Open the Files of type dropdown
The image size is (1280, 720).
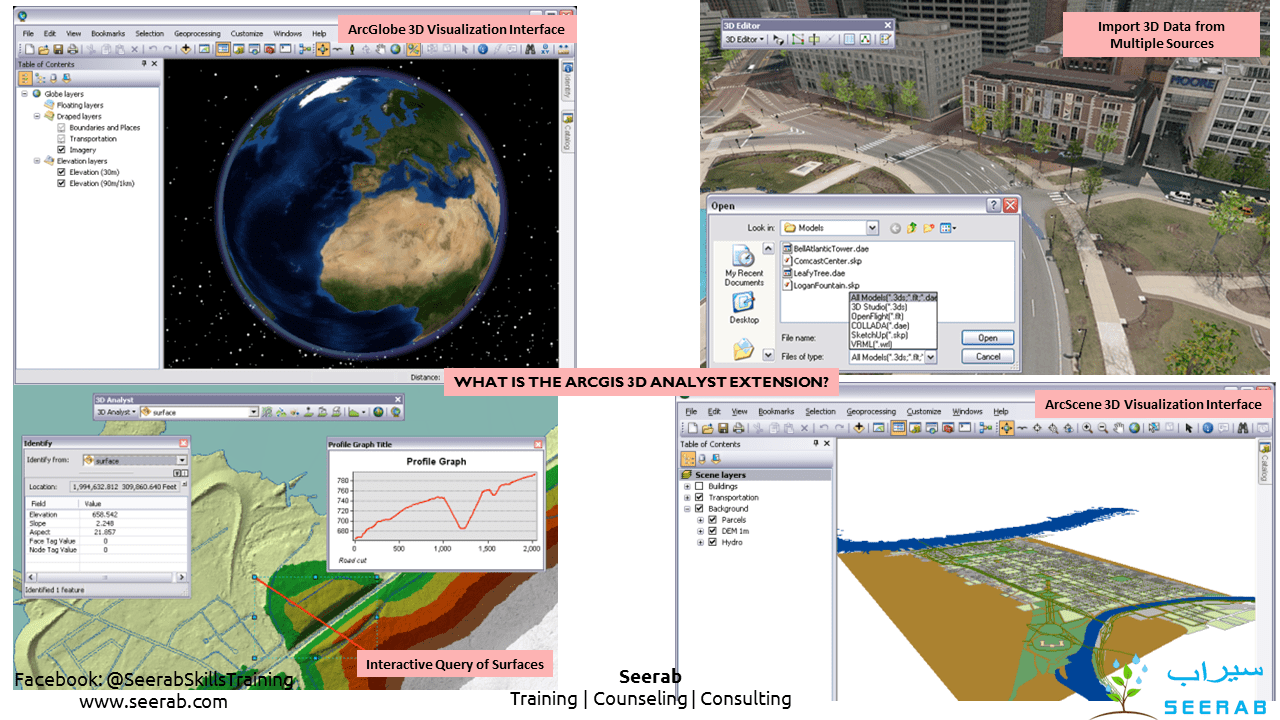(x=930, y=357)
